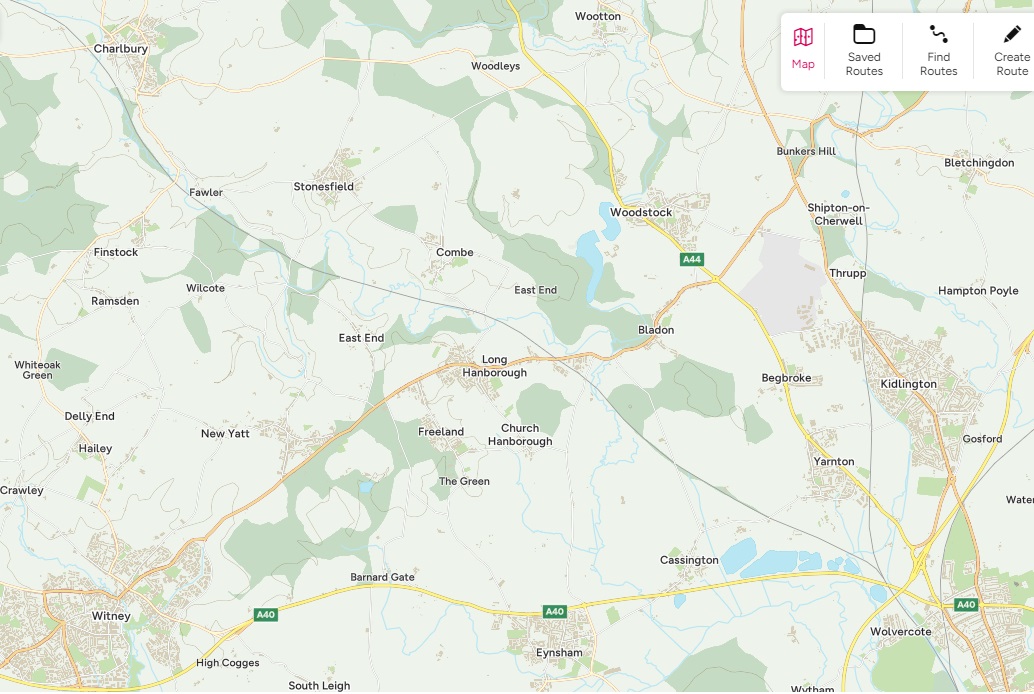Click the A40 road shield near Wolvercote
This screenshot has height=694, width=1034.
966,604
